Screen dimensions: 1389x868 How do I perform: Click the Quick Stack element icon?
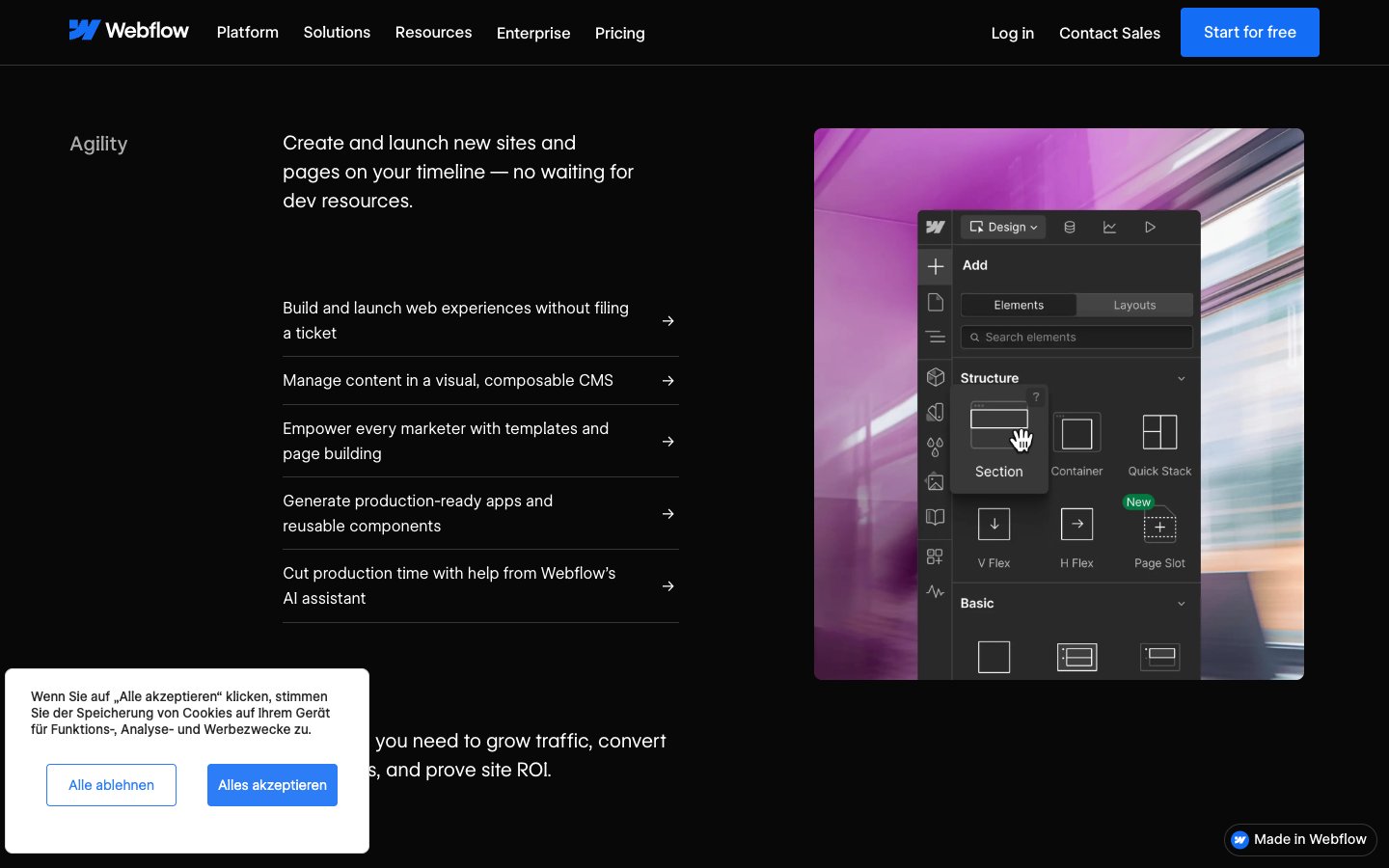coord(1159,433)
